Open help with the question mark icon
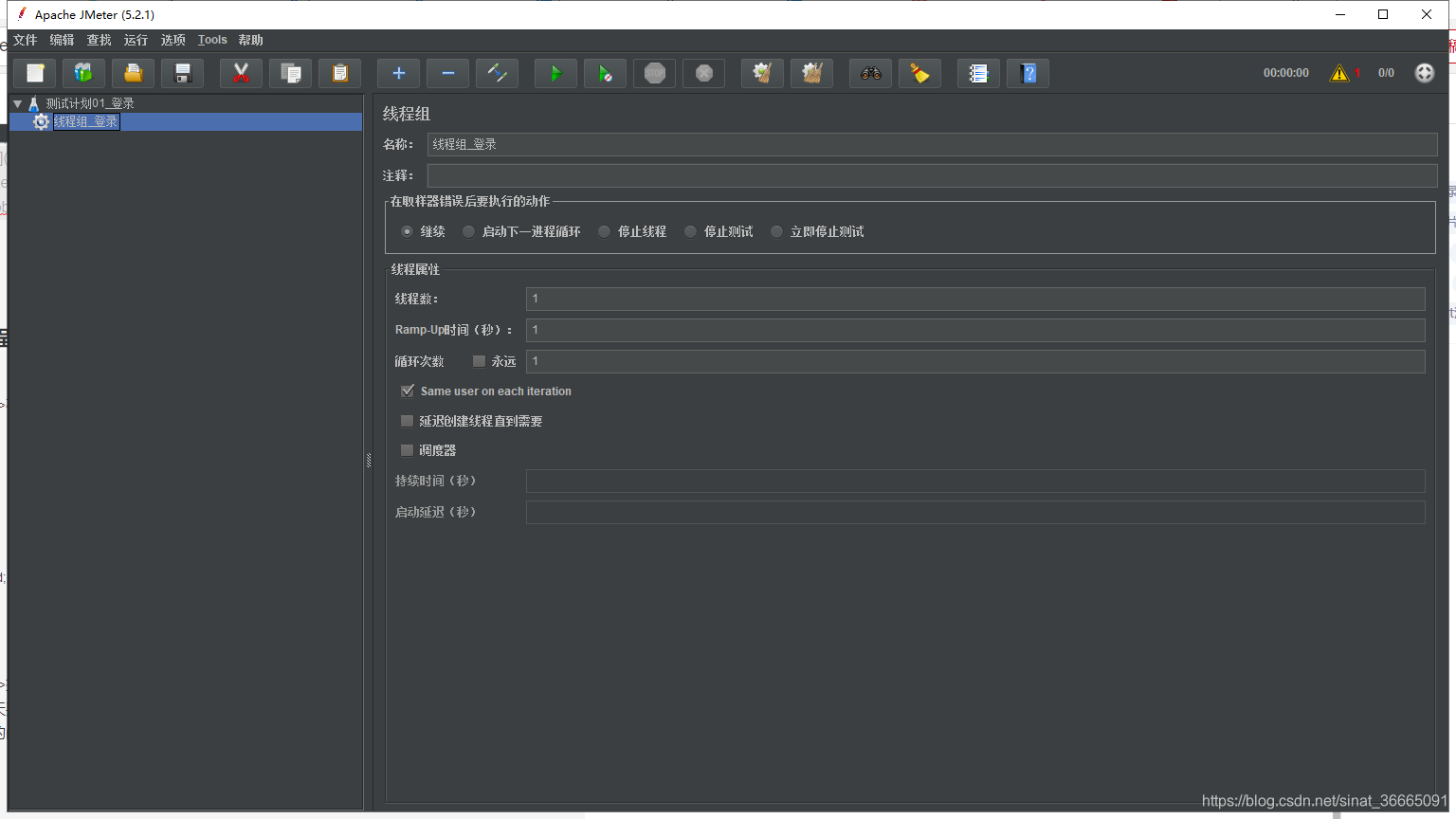1456x819 pixels. (x=1028, y=73)
